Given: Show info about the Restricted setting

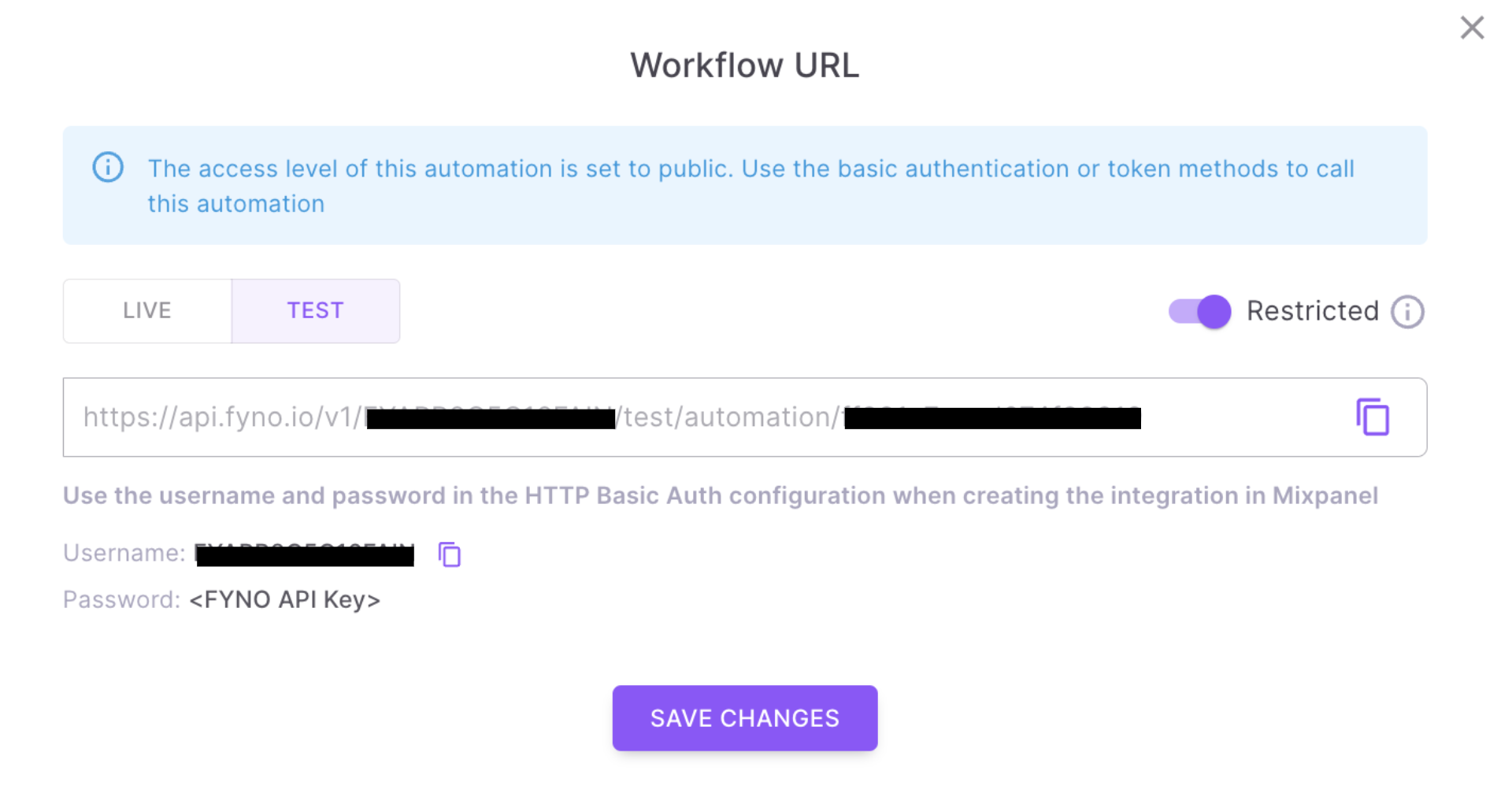Looking at the screenshot, I should pyautogui.click(x=1407, y=312).
